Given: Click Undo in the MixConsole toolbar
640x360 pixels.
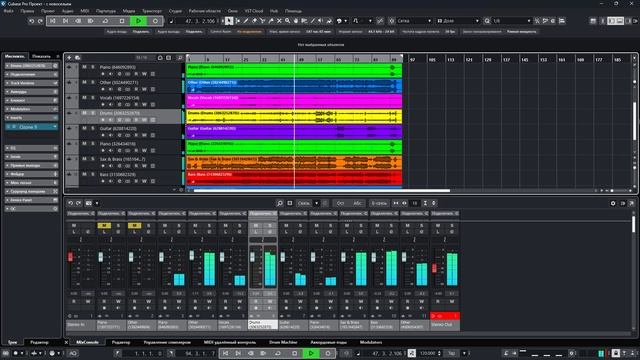Looking at the screenshot, I should (x=71, y=203).
